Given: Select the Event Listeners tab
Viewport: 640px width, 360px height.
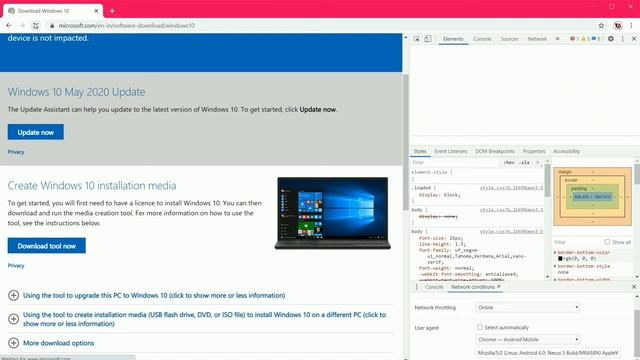Looking at the screenshot, I should coord(451,151).
